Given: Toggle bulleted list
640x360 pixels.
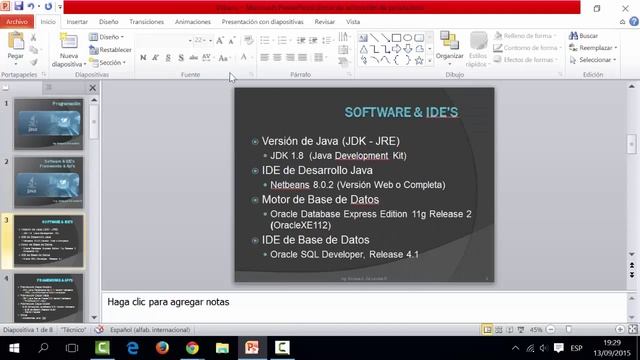Looking at the screenshot, I should [265, 40].
